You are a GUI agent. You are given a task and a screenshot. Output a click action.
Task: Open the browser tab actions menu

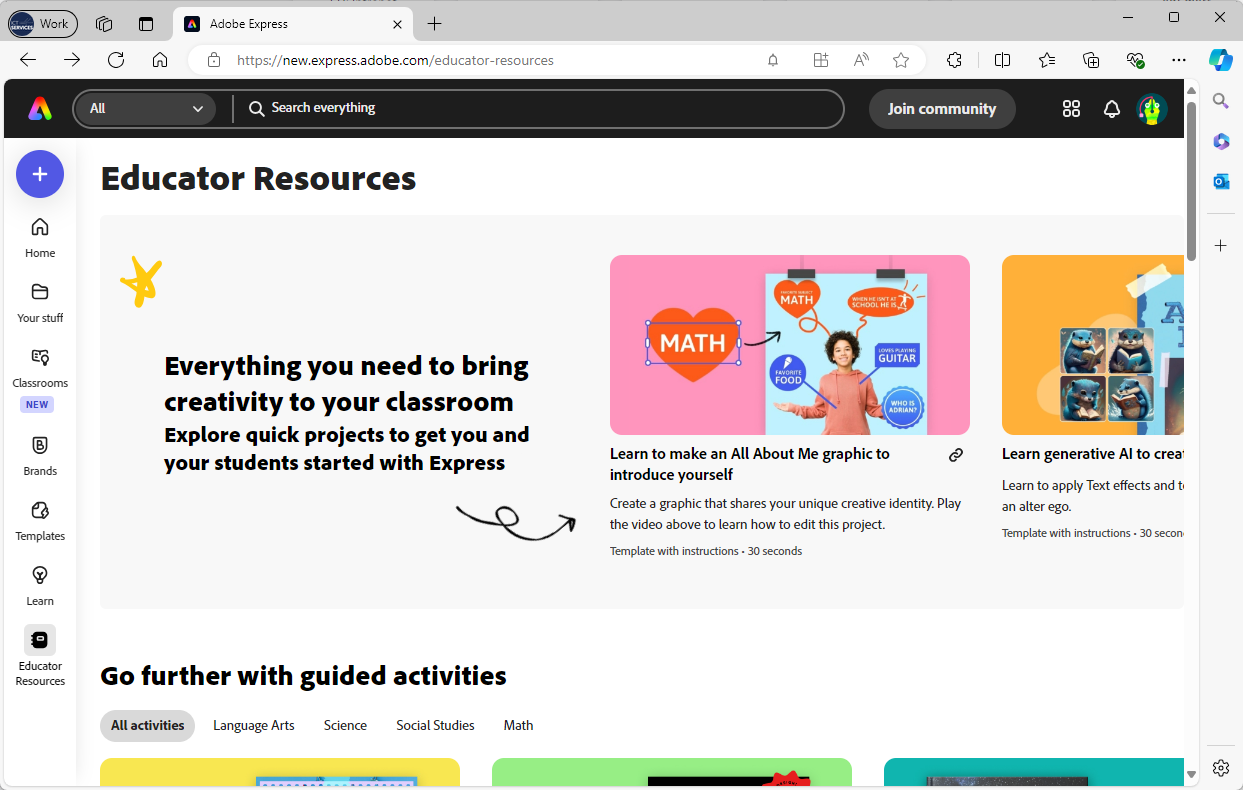(147, 24)
